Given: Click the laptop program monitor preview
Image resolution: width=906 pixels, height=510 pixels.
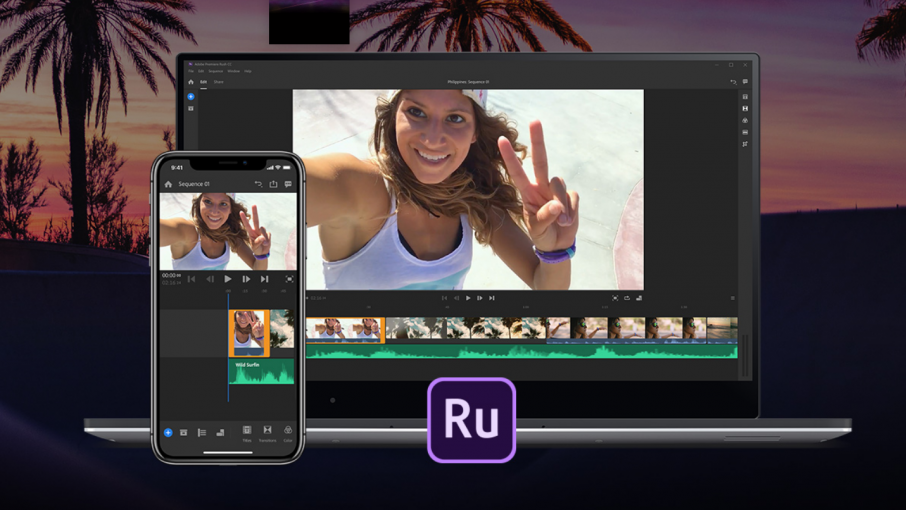Looking at the screenshot, I should click(468, 189).
